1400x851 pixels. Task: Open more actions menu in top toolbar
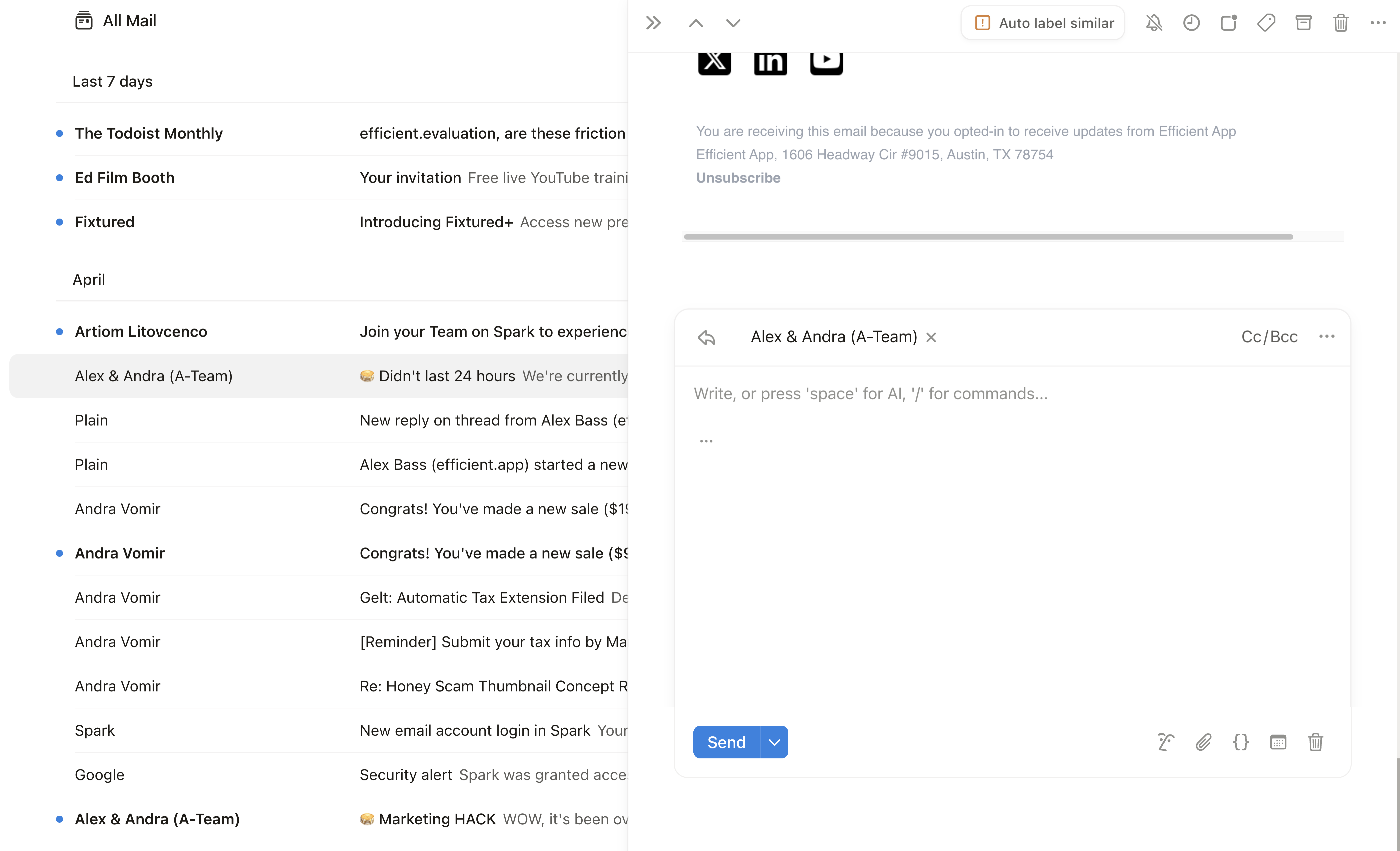click(x=1378, y=23)
